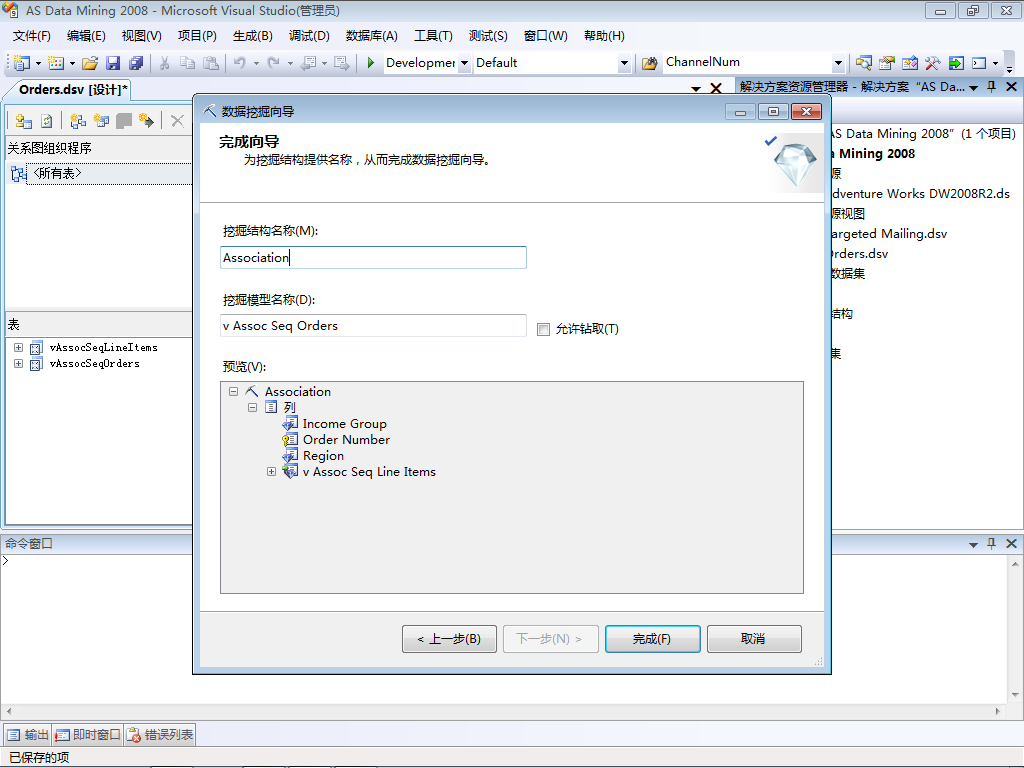The image size is (1024, 768).
Task: Open the Default platform dropdown
Action: [x=624, y=63]
